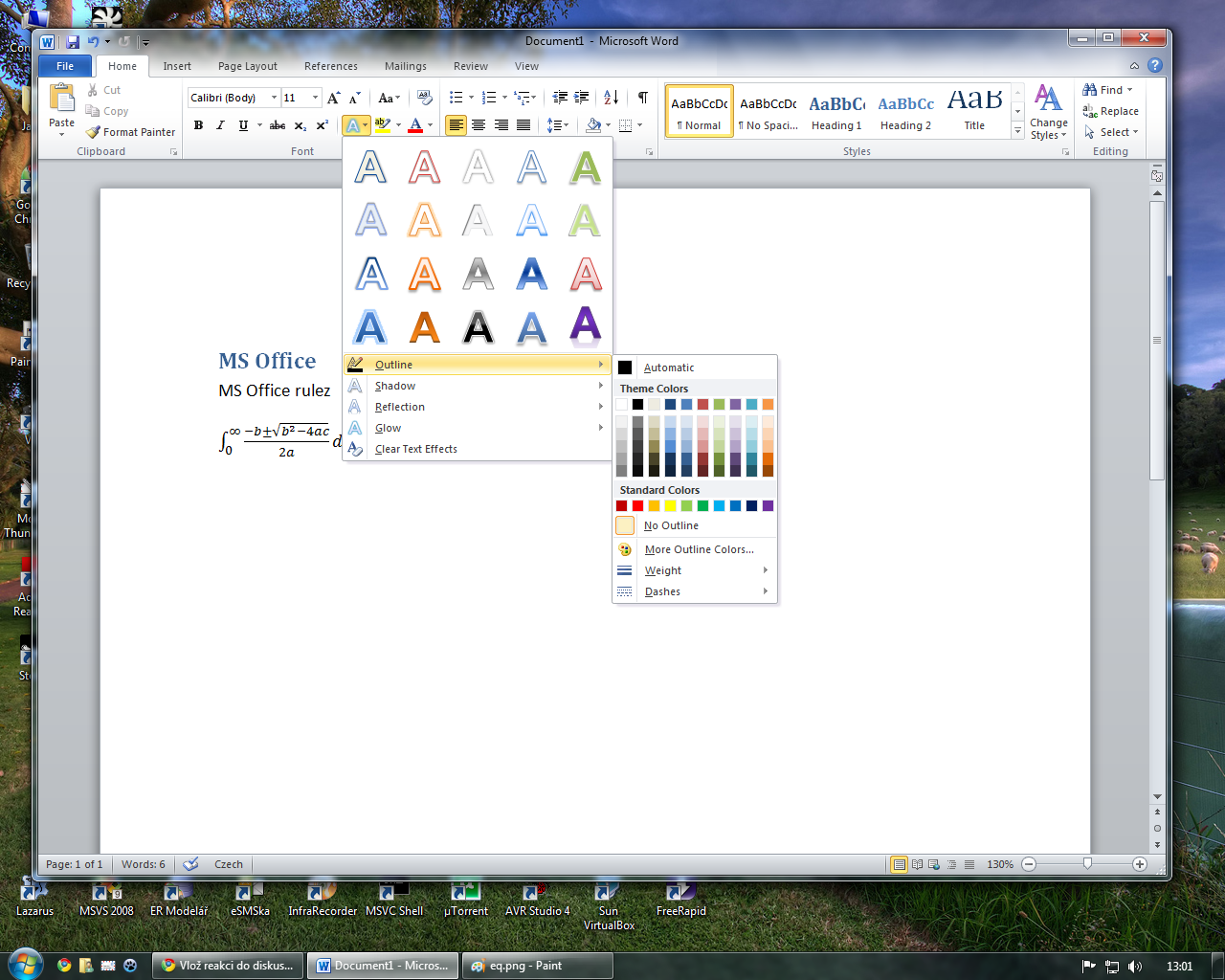Click the Save icon in the quick access toolbar
The image size is (1225, 980).
point(73,42)
